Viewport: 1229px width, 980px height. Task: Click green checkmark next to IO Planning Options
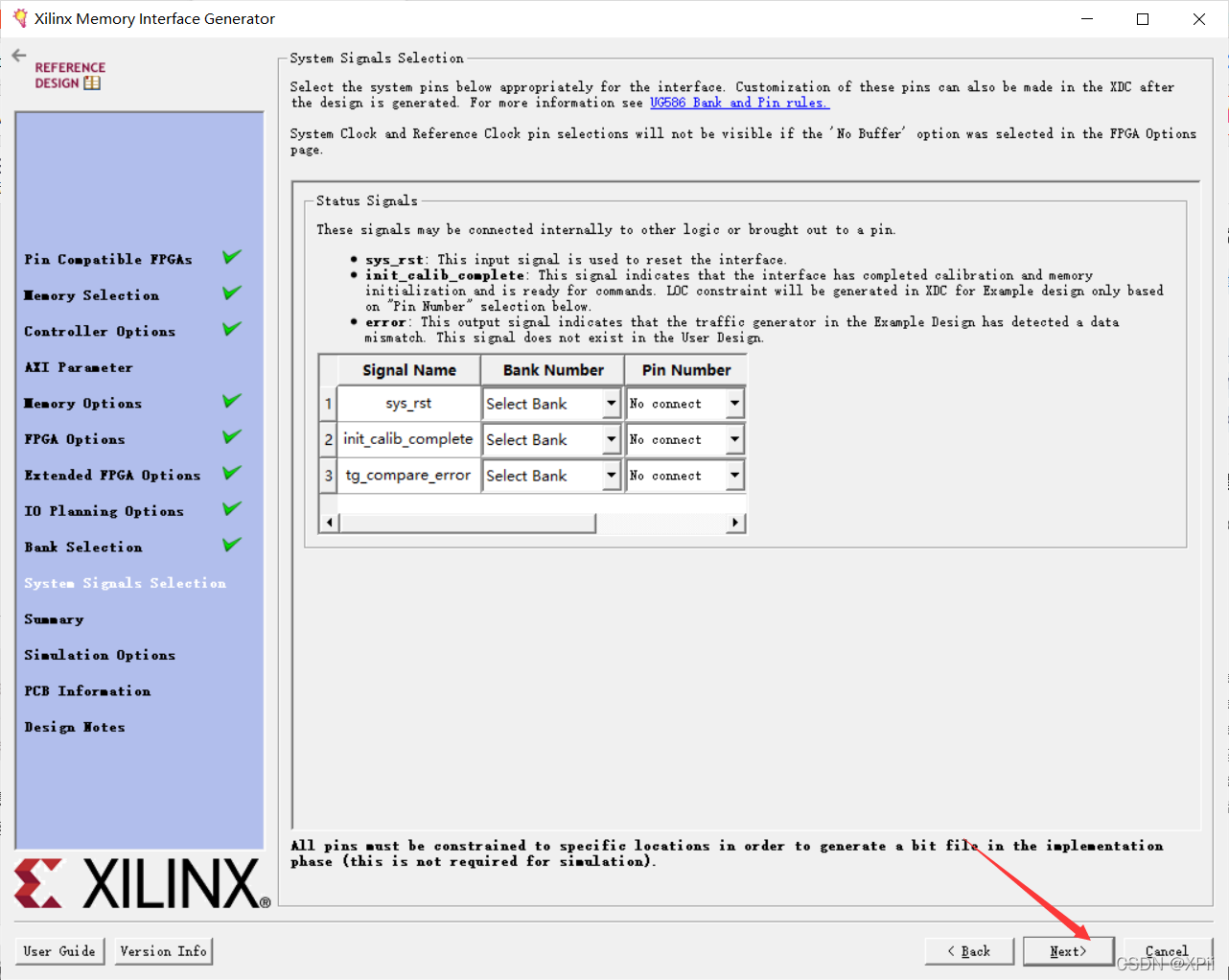coord(232,509)
